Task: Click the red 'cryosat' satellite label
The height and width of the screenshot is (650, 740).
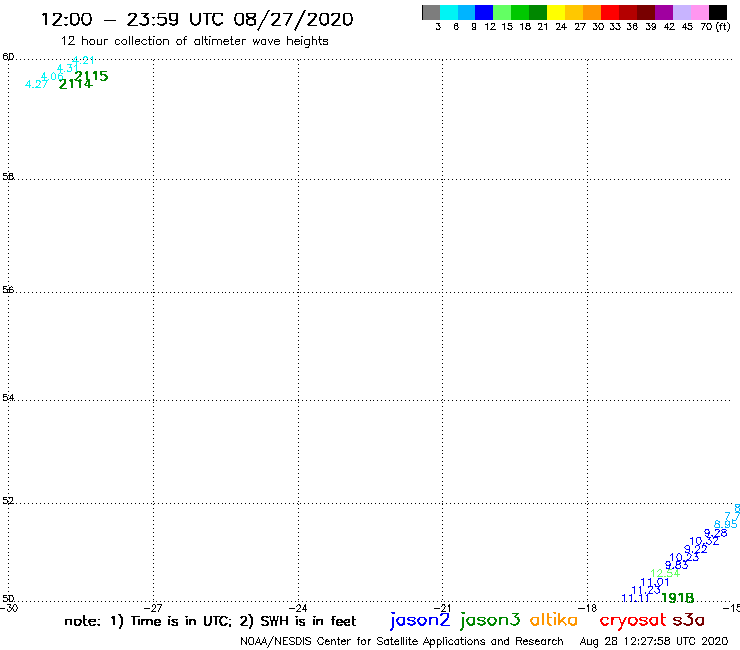Action: coord(633,621)
